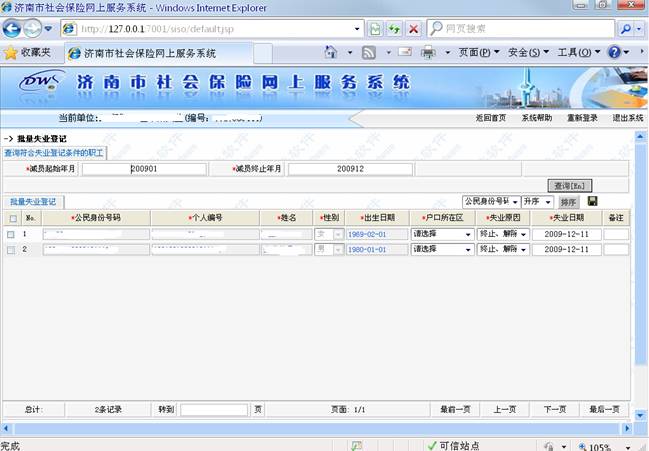Expand the address bar URL dropdown
Image resolution: width=649 pixels, height=451 pixels.
pyautogui.click(x=357, y=29)
